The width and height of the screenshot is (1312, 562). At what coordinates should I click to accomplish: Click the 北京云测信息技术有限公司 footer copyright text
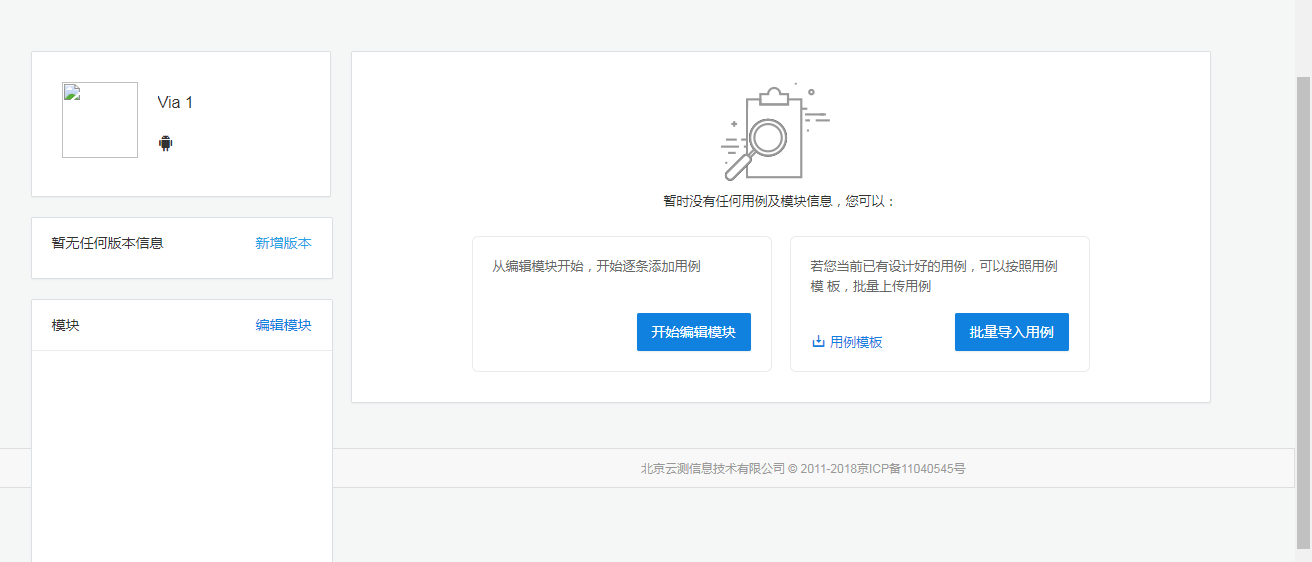click(803, 468)
